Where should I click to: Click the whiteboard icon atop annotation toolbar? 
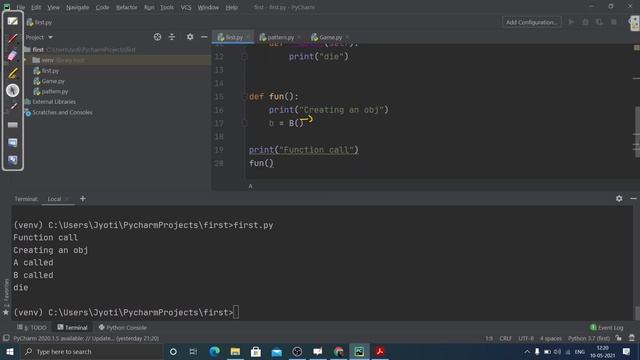[x=13, y=21]
